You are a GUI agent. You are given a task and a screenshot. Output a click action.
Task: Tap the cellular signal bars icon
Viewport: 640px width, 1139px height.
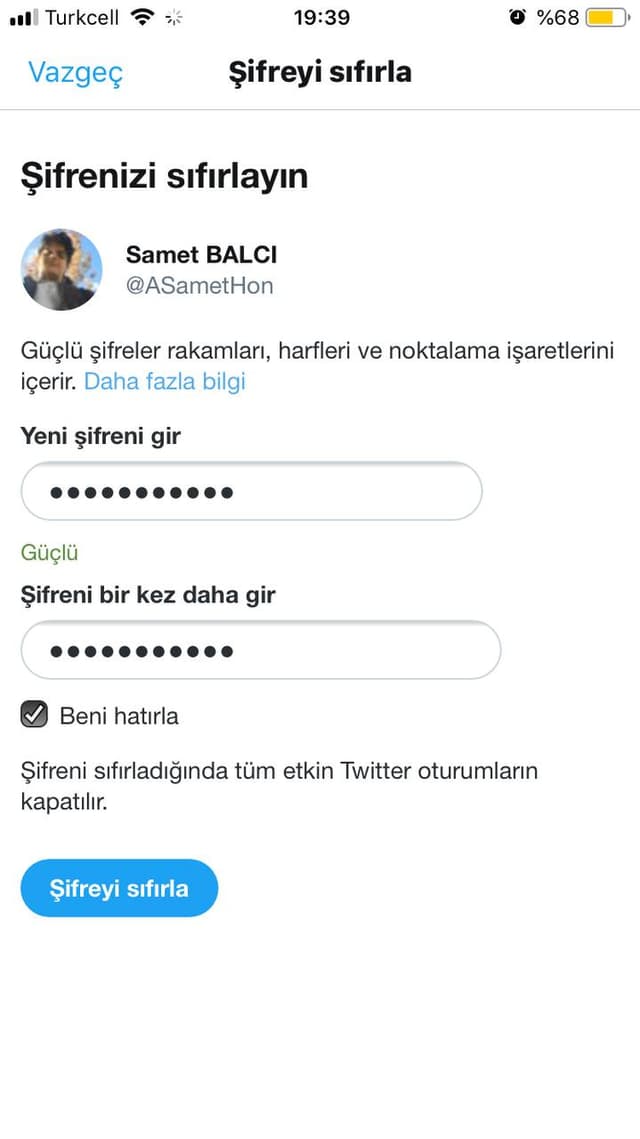24,18
